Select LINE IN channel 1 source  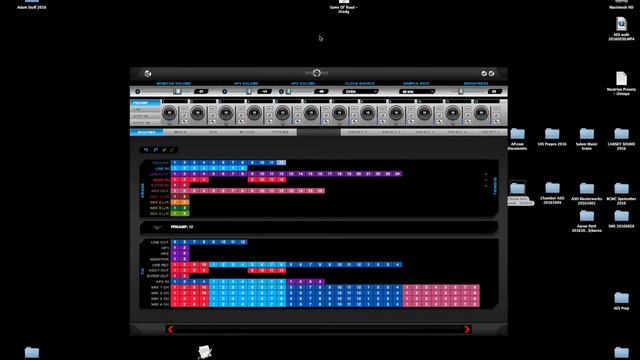tap(175, 168)
